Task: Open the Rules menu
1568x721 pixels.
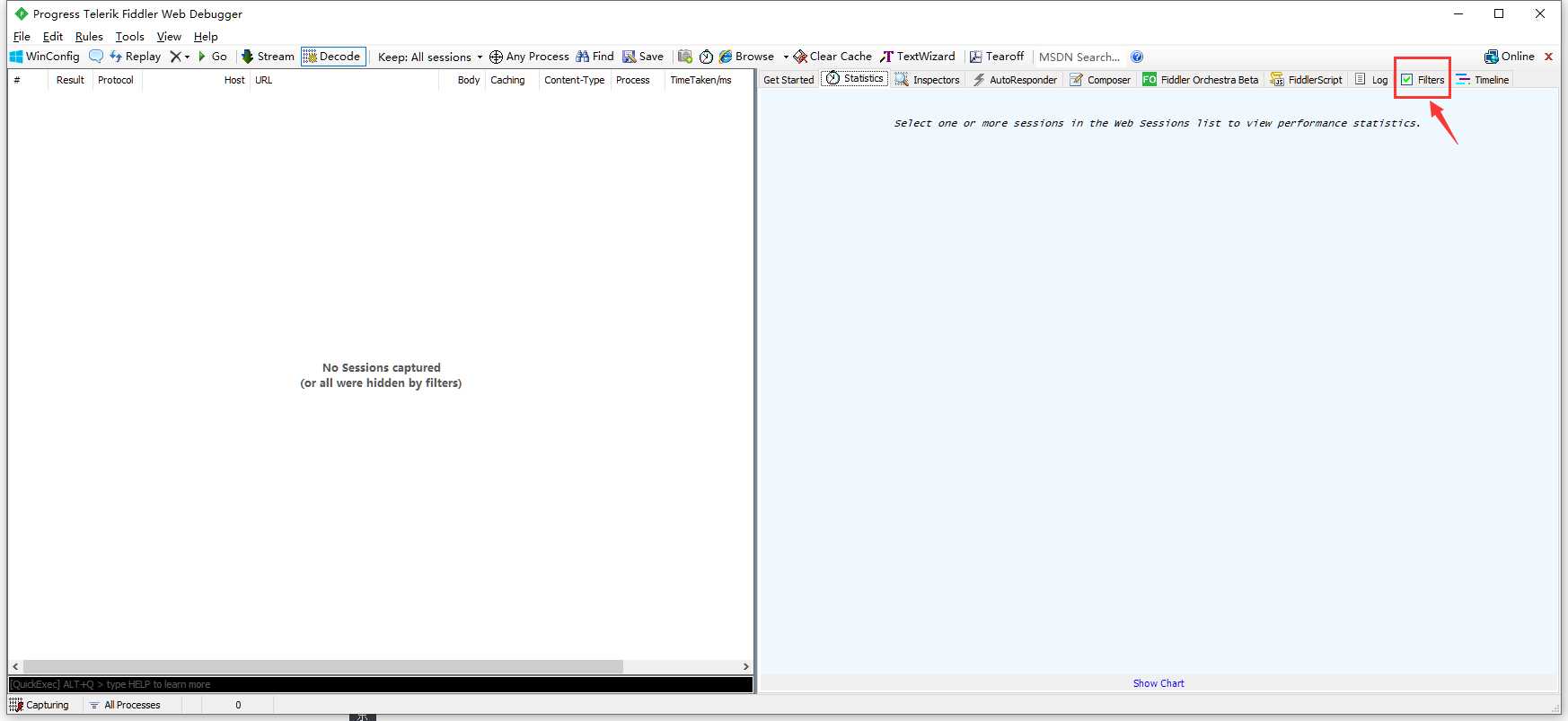Action: click(89, 37)
